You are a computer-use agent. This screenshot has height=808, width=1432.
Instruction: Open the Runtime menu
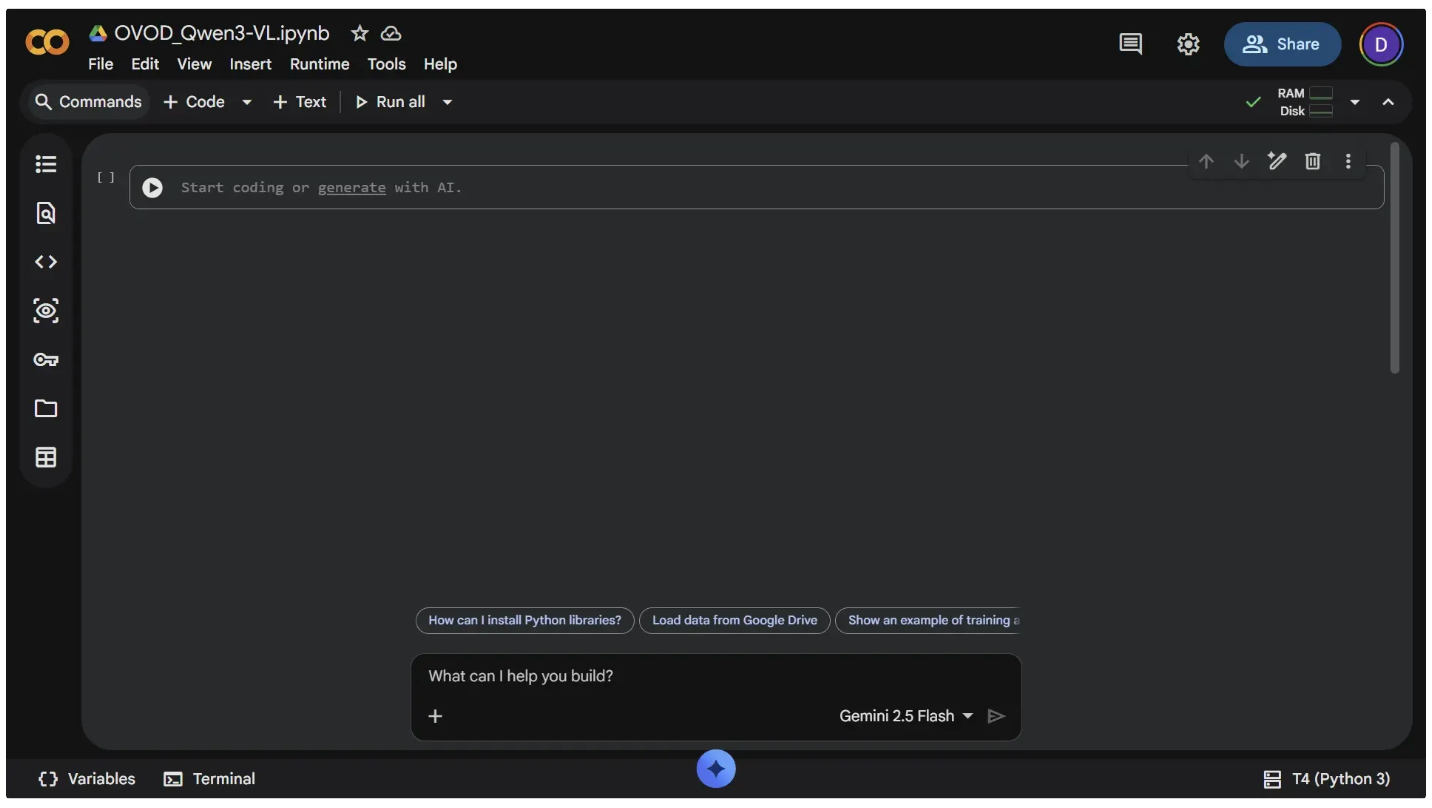(319, 64)
